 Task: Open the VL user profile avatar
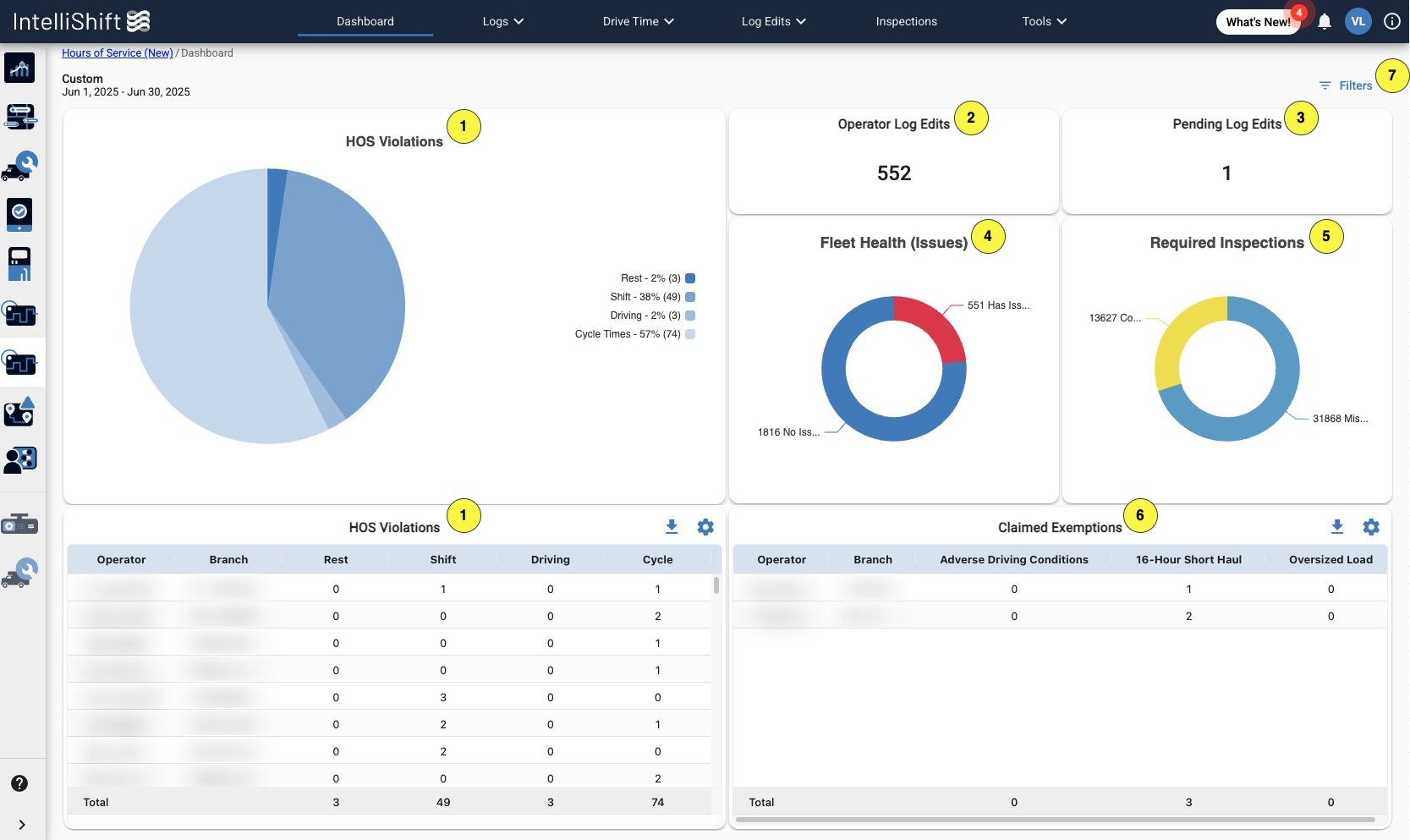[1358, 21]
